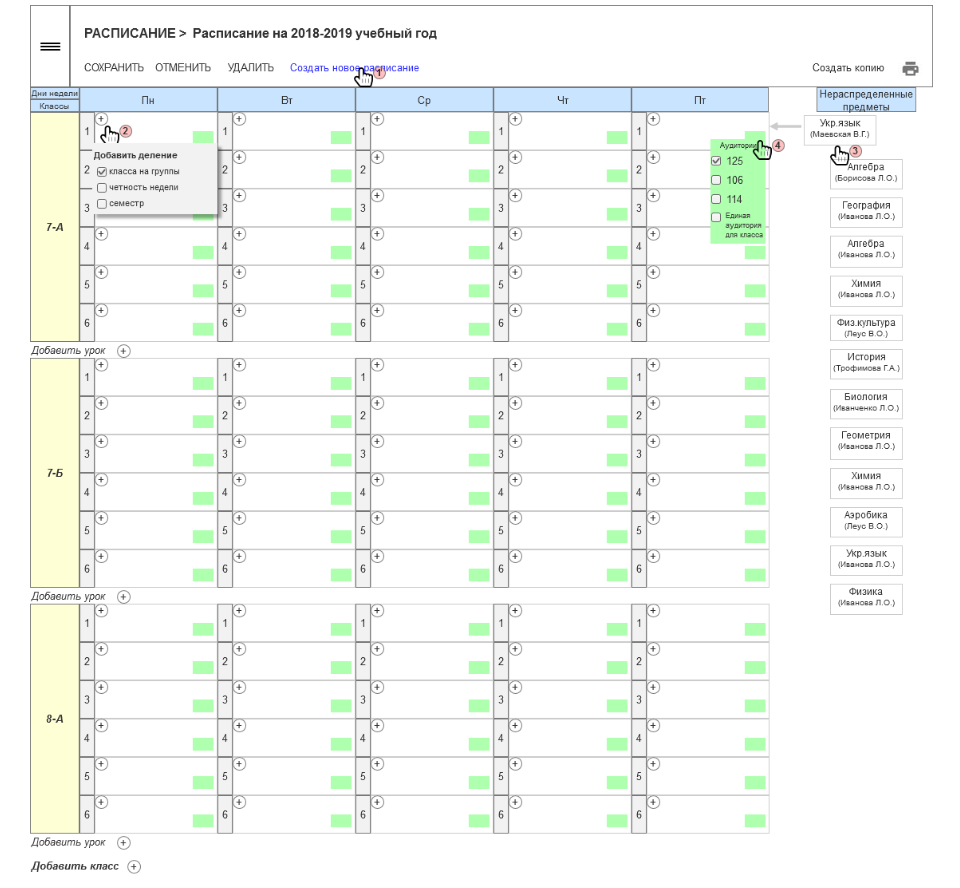Select the Чт day column header
Viewport: 960px width, 888px height.
tap(562, 100)
